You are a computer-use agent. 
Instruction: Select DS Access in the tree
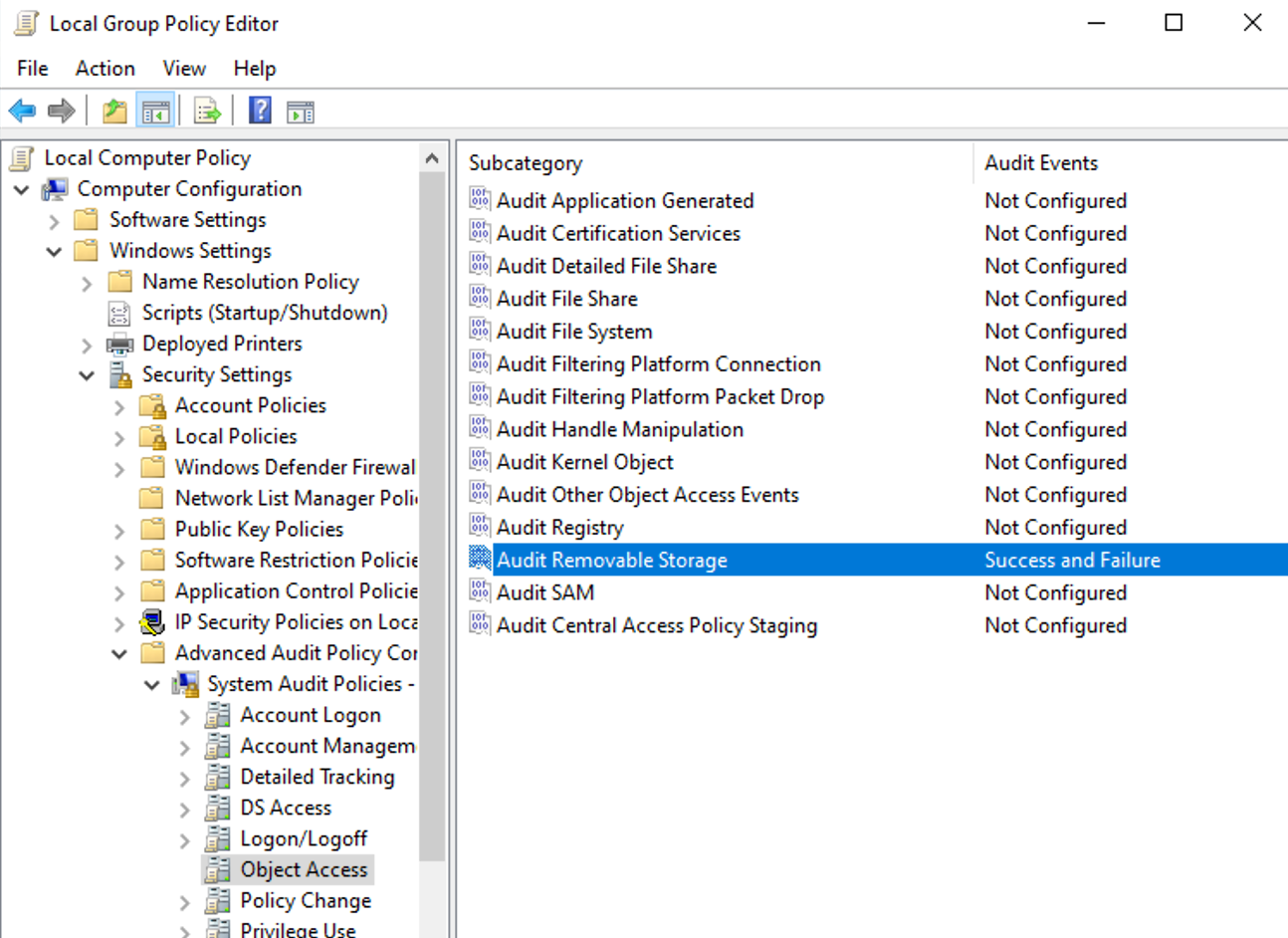coord(286,808)
